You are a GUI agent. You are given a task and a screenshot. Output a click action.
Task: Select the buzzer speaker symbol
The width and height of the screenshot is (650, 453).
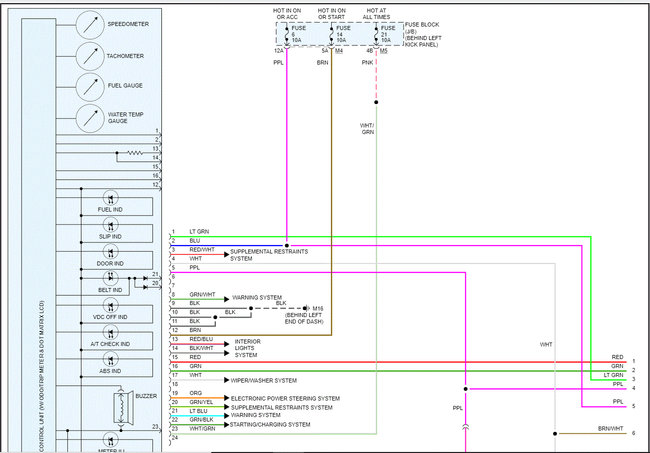[123, 408]
